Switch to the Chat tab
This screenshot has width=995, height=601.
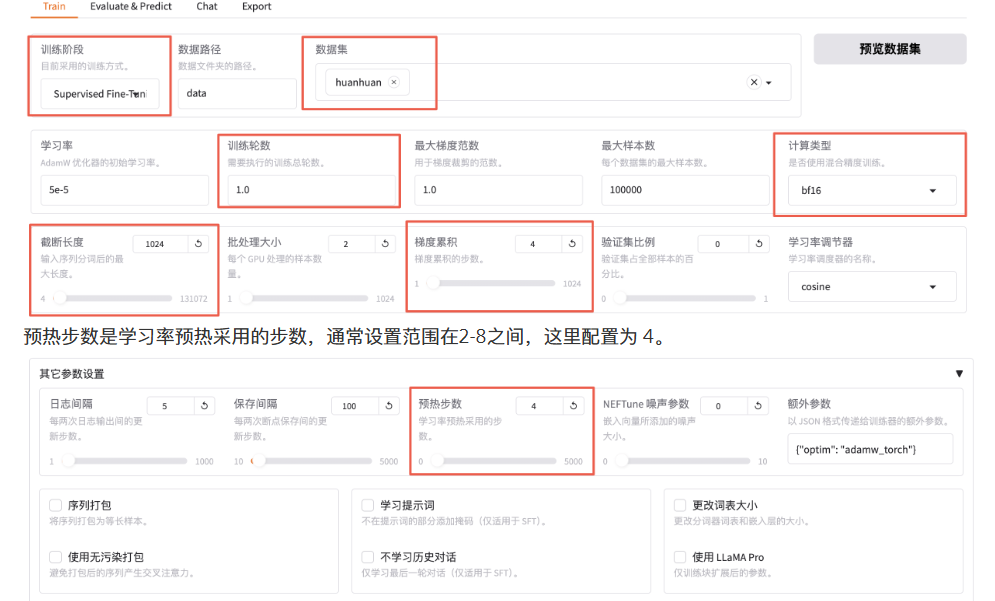206,7
